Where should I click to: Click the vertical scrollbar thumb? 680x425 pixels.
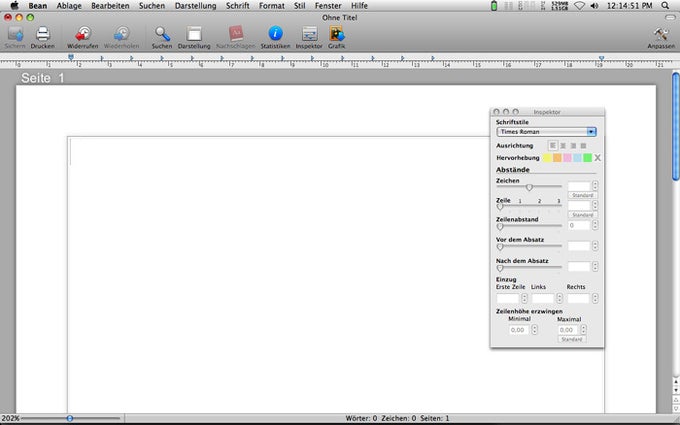[x=675, y=126]
